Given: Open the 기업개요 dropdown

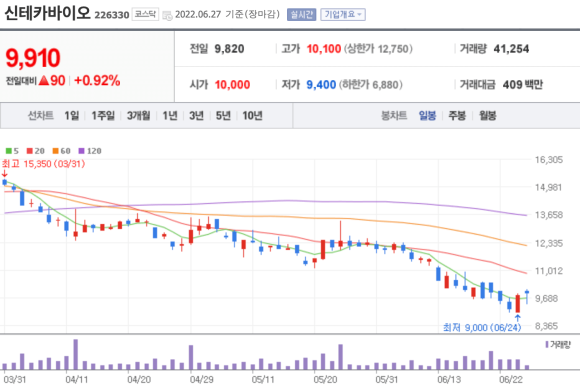Looking at the screenshot, I should coord(343,14).
